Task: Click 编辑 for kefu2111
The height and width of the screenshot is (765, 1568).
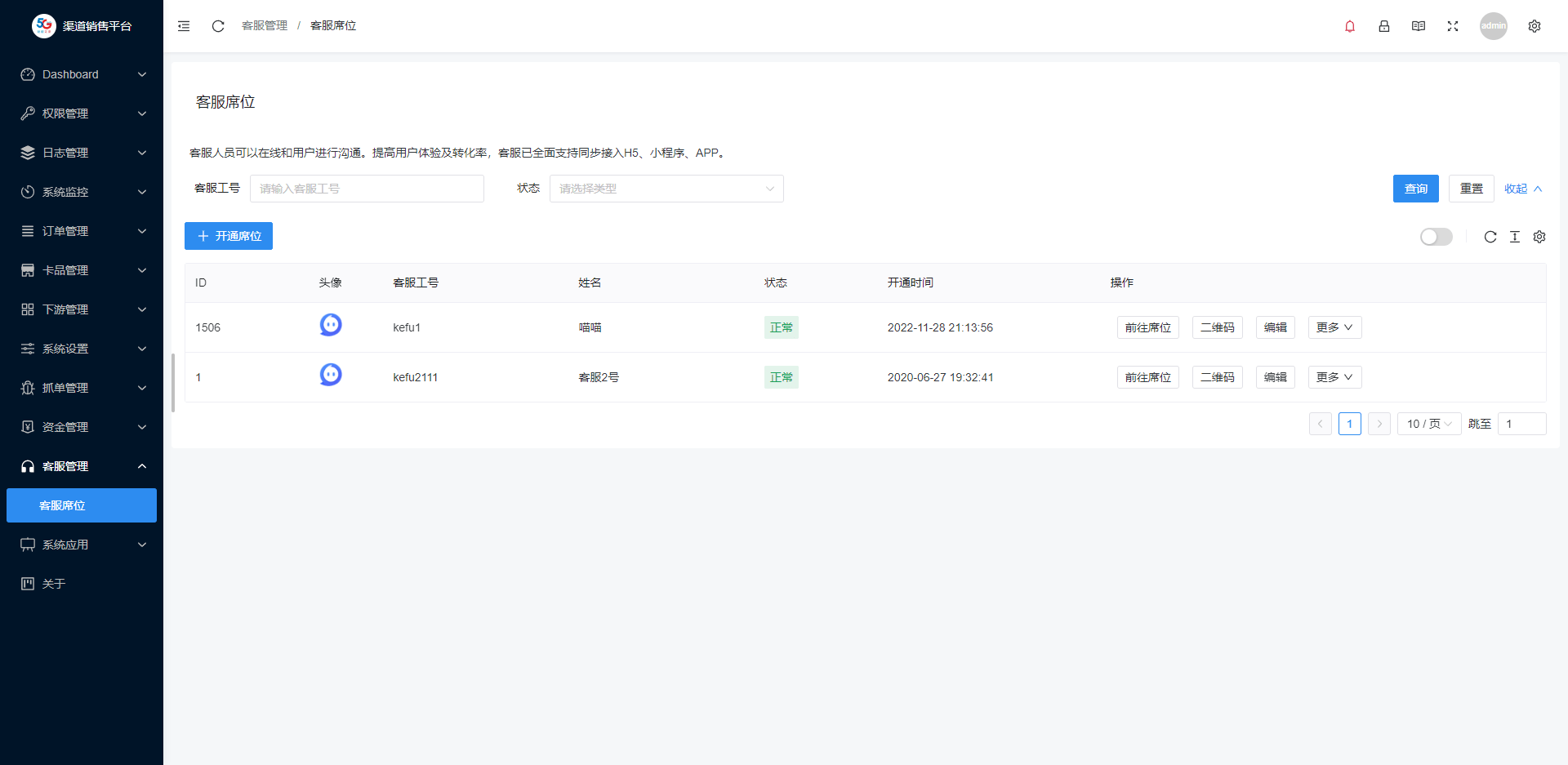Action: click(1276, 377)
